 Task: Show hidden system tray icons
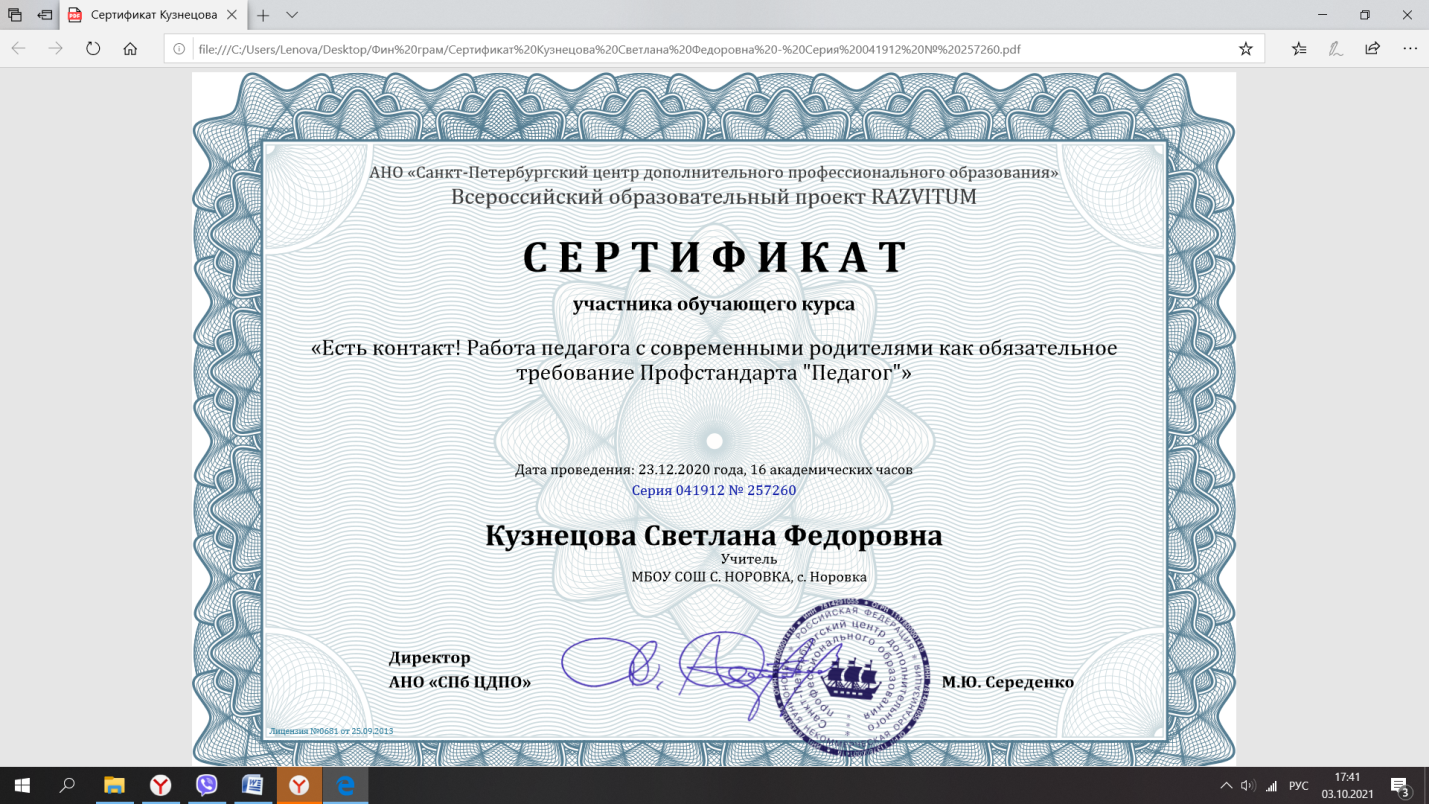click(x=1227, y=786)
